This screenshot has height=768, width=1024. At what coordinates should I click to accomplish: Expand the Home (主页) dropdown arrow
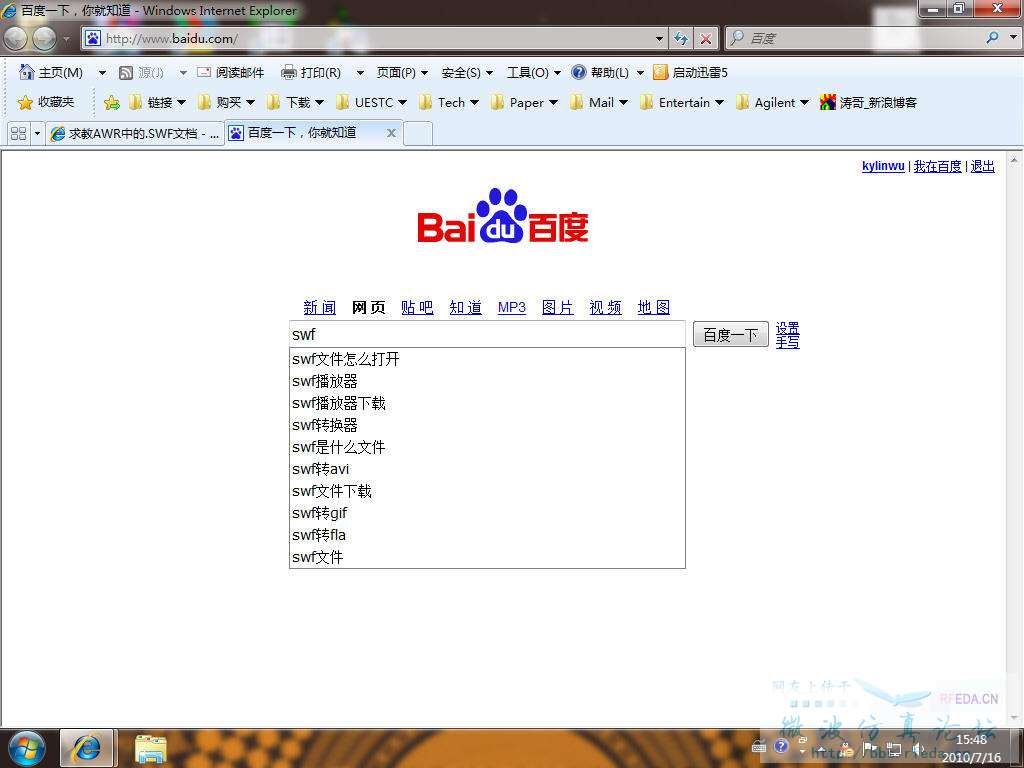click(x=102, y=72)
